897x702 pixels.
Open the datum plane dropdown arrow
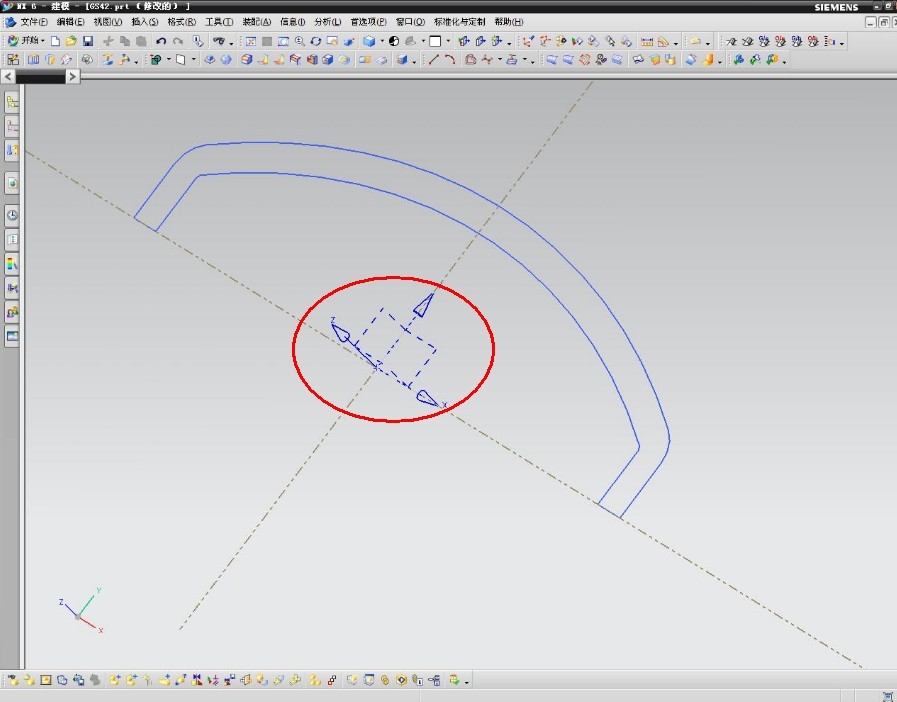click(x=193, y=60)
